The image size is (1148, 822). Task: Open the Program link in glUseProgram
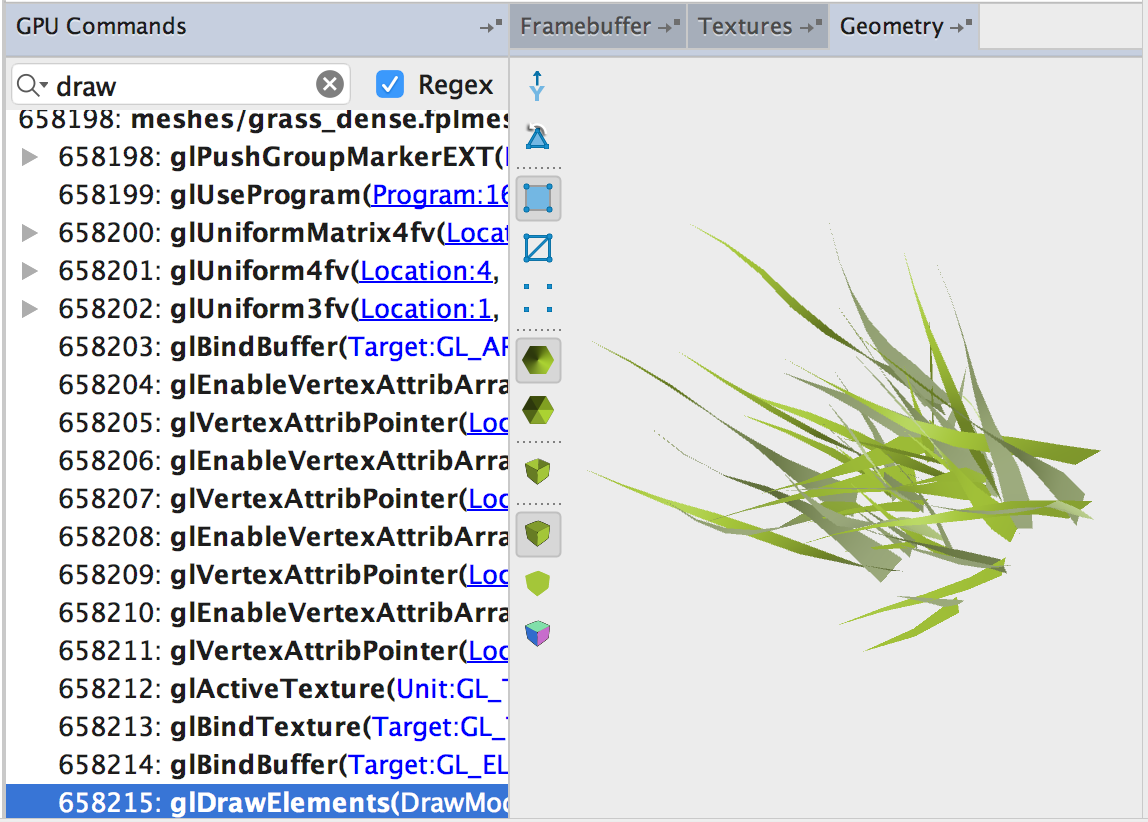click(440, 195)
